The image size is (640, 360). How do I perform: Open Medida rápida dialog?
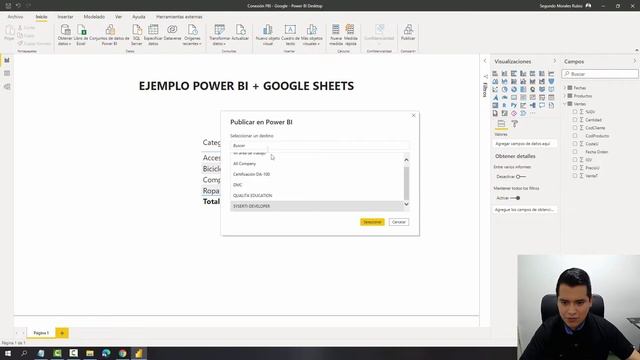tap(351, 34)
